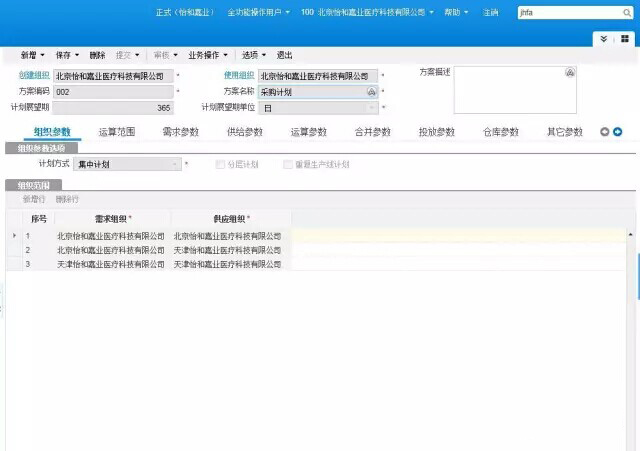Open 全功能操作用户 user menu
640x451 pixels.
[x=258, y=13]
